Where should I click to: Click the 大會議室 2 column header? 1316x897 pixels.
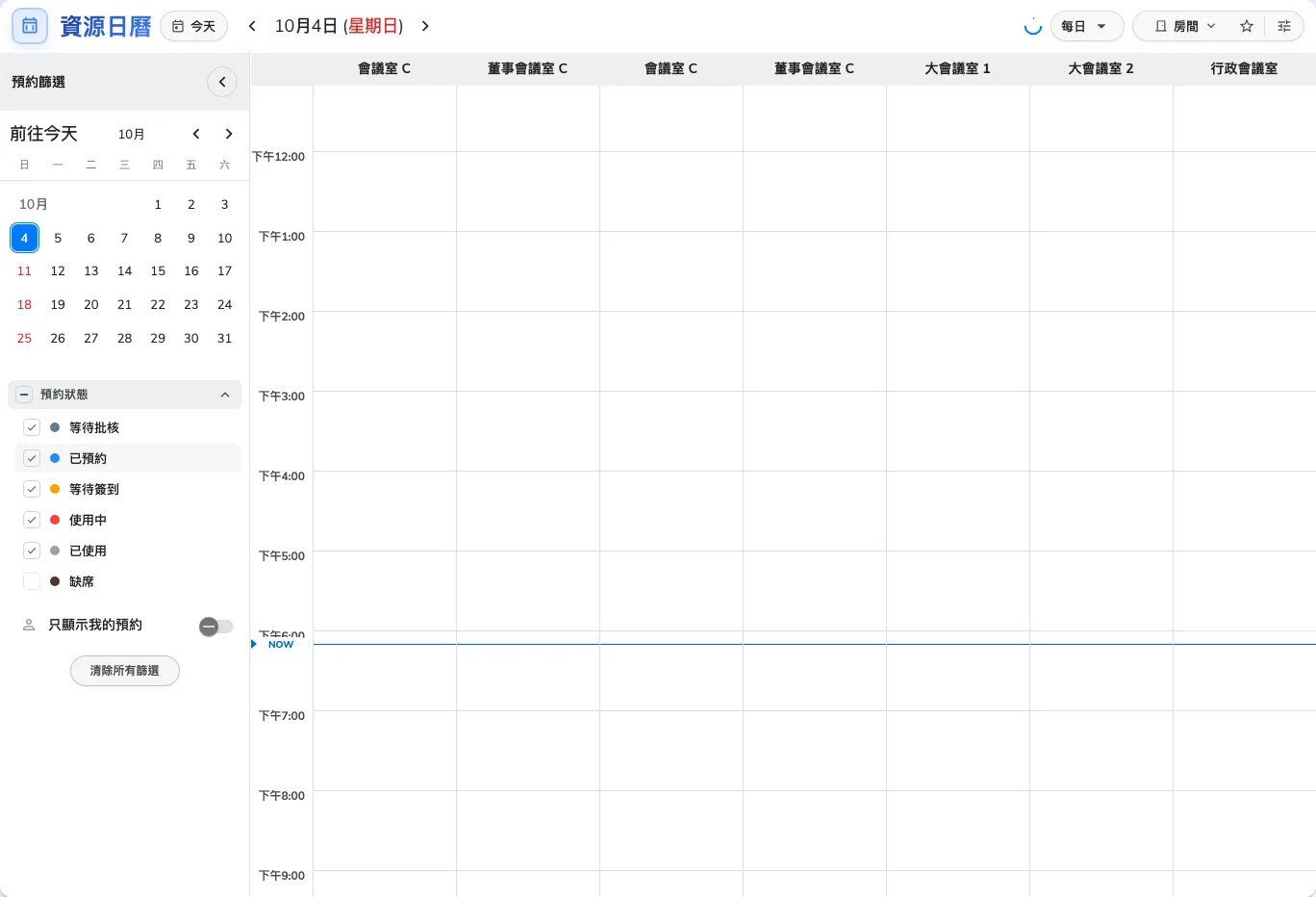pos(1101,68)
